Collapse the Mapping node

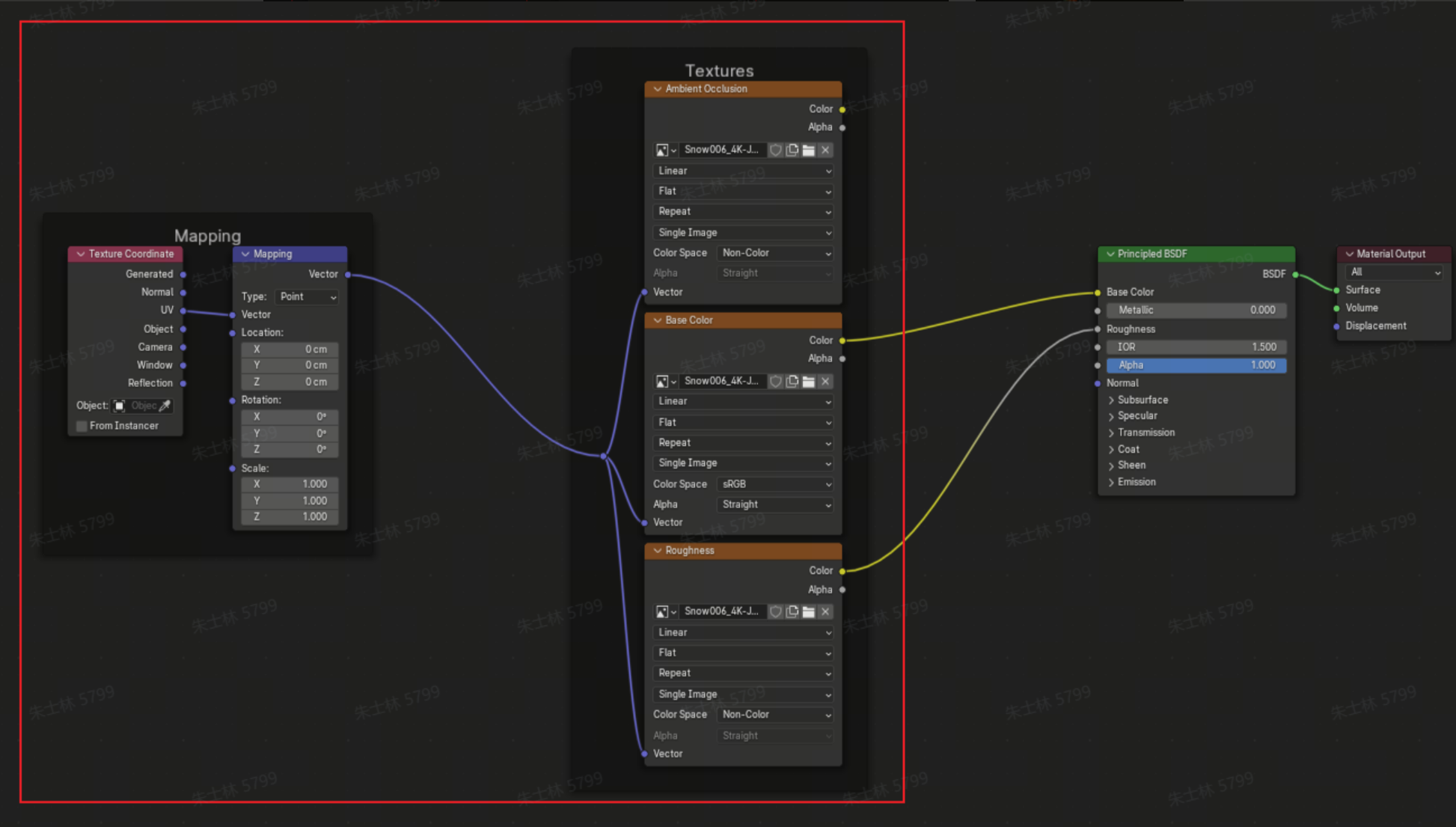coord(245,254)
